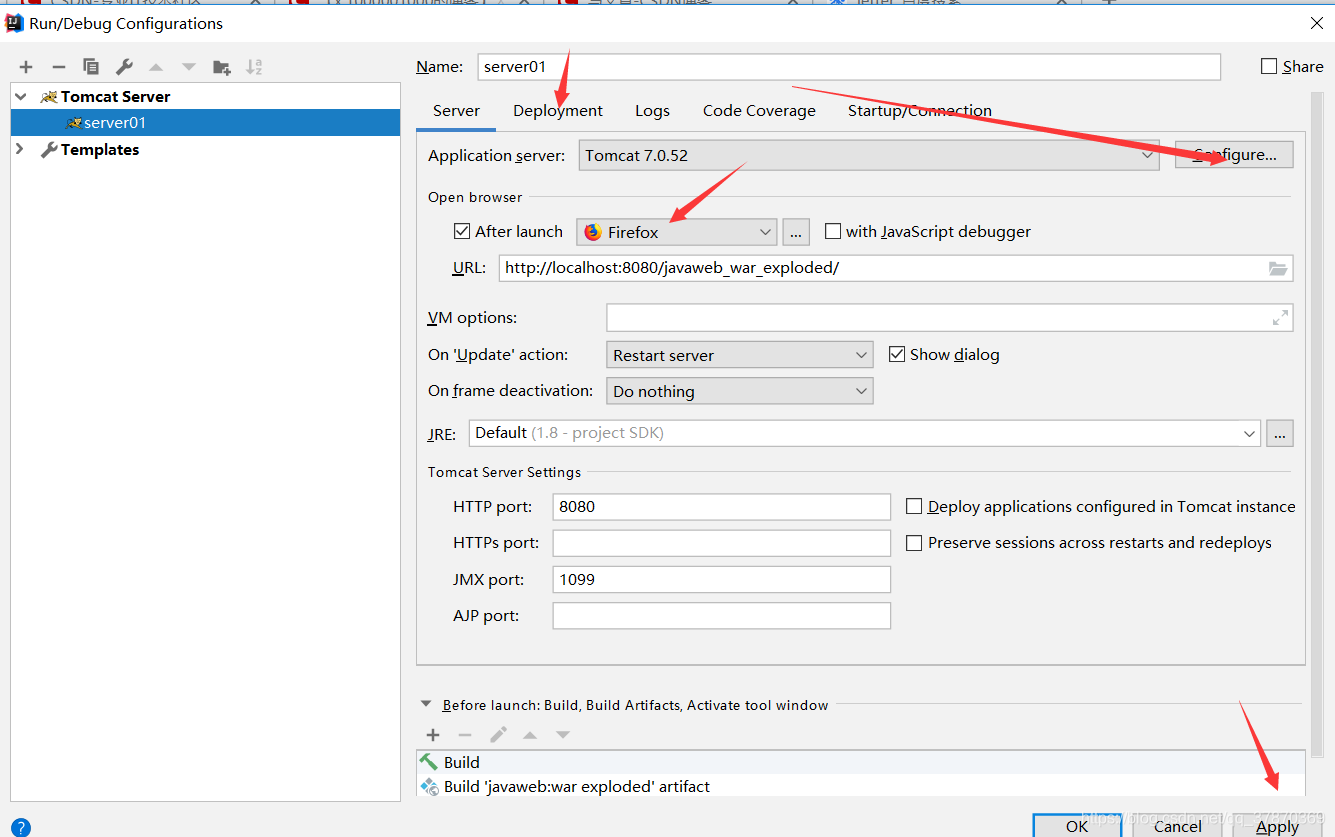Switch to Startup/Connection tab
This screenshot has height=837, width=1335.
[920, 111]
